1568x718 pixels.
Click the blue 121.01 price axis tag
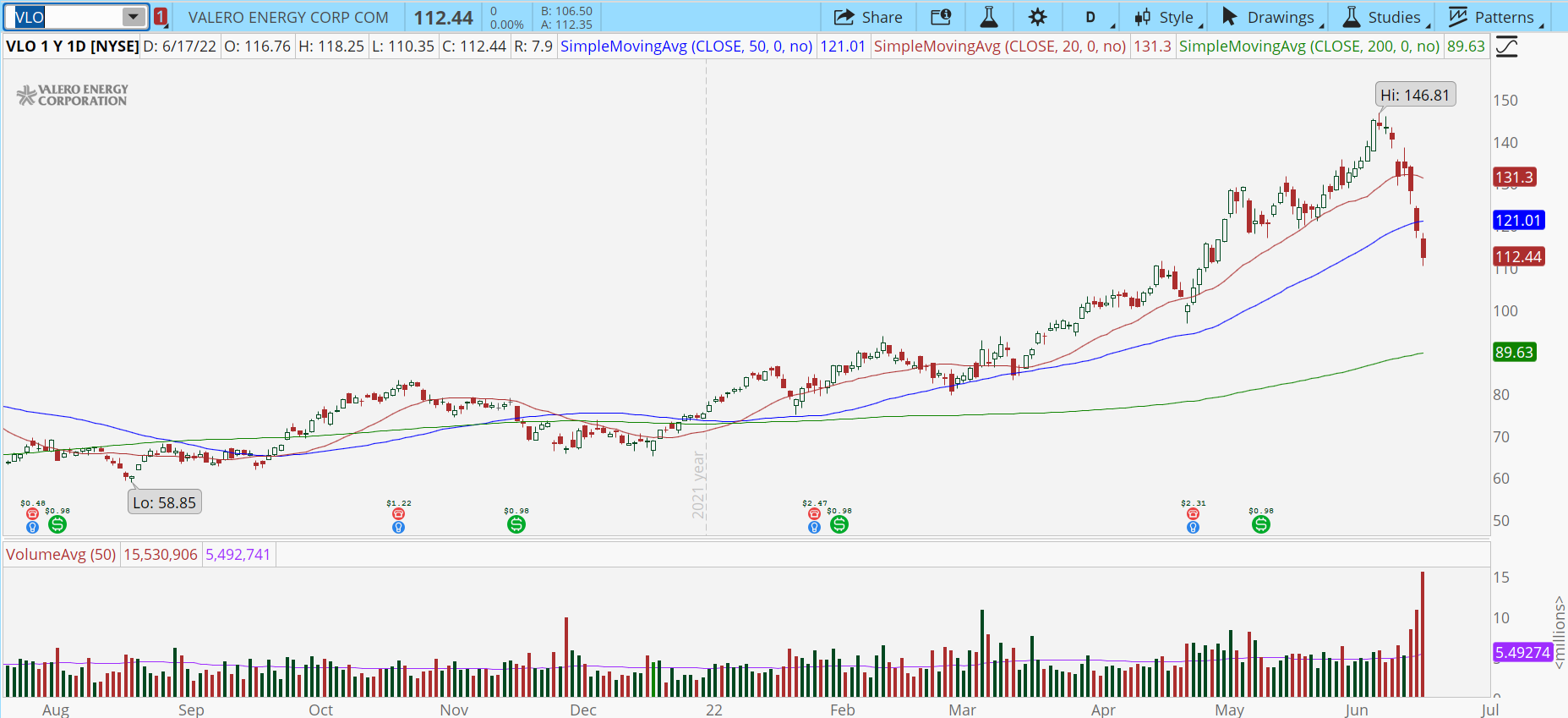(1519, 221)
